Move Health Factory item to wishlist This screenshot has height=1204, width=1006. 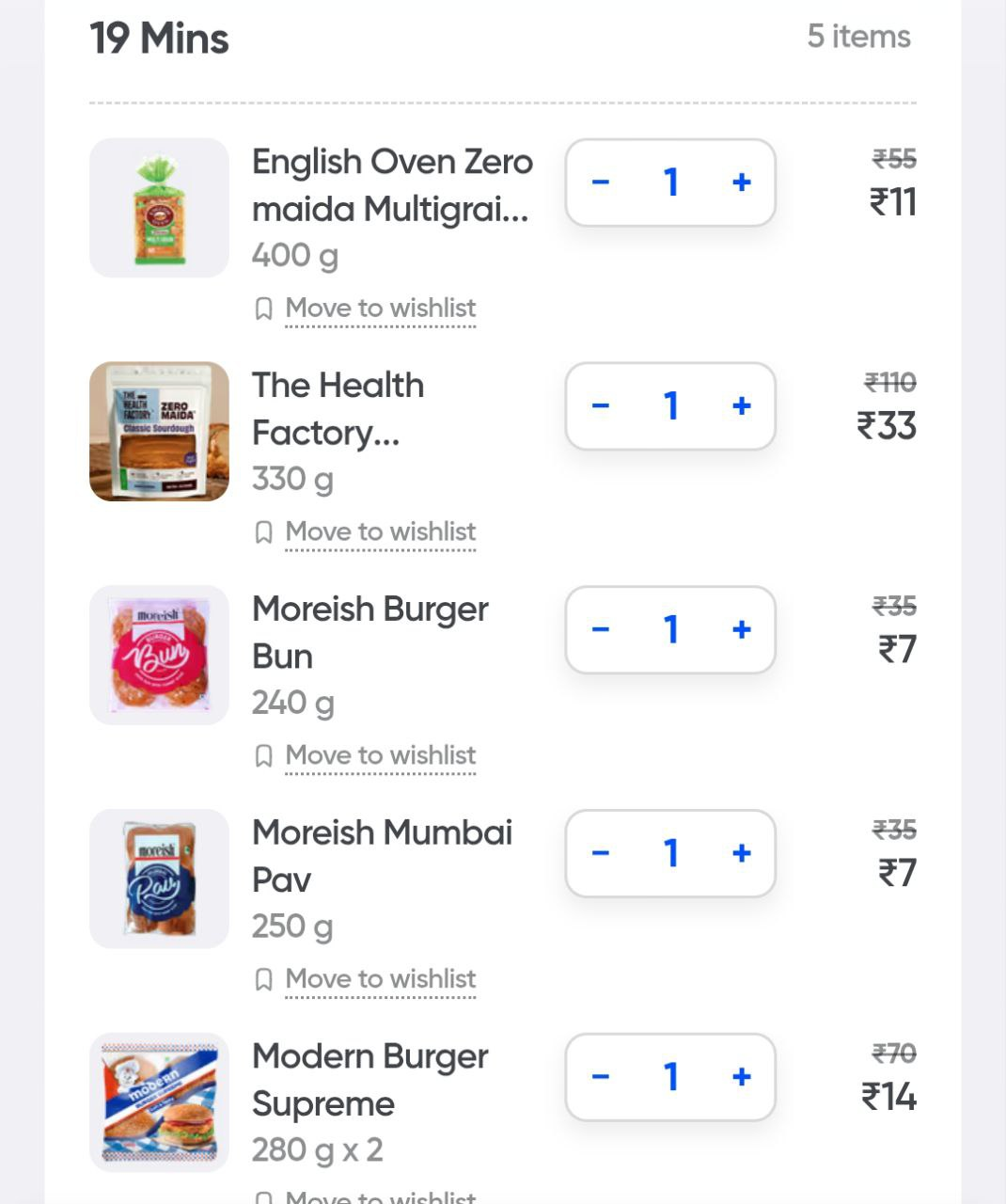(x=380, y=532)
